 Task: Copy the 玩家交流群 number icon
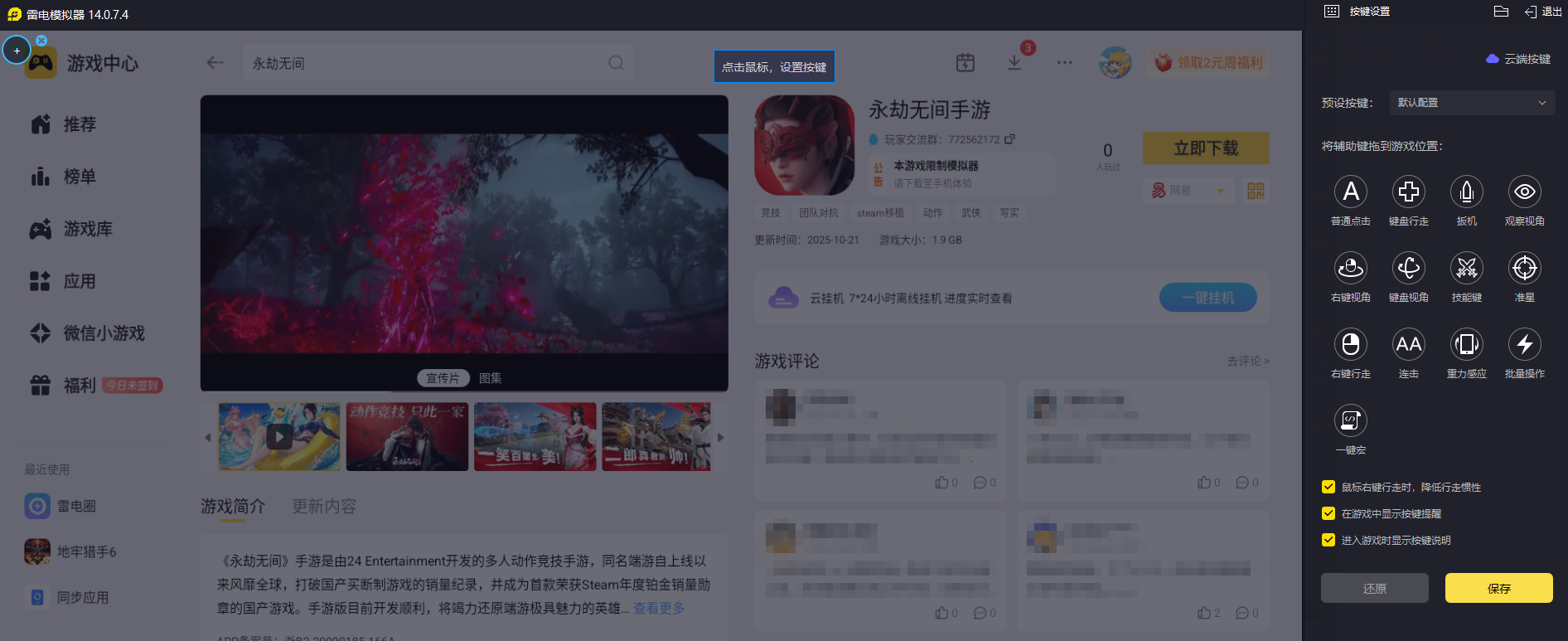[1009, 139]
